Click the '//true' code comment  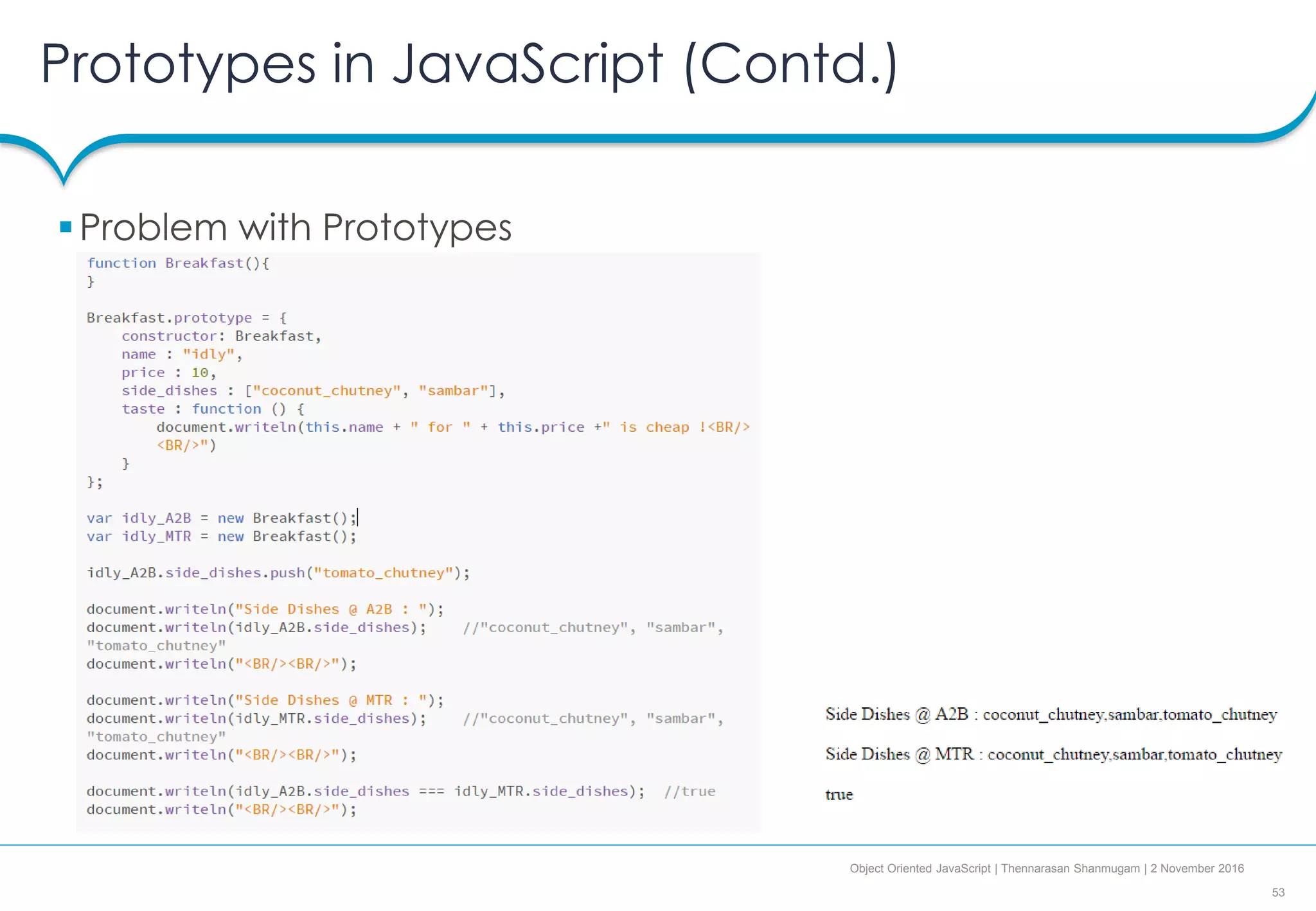(x=689, y=792)
